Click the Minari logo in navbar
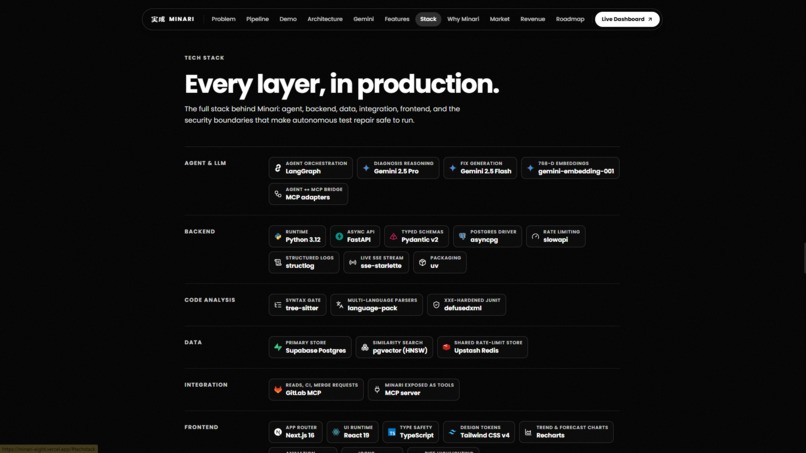 point(158,19)
